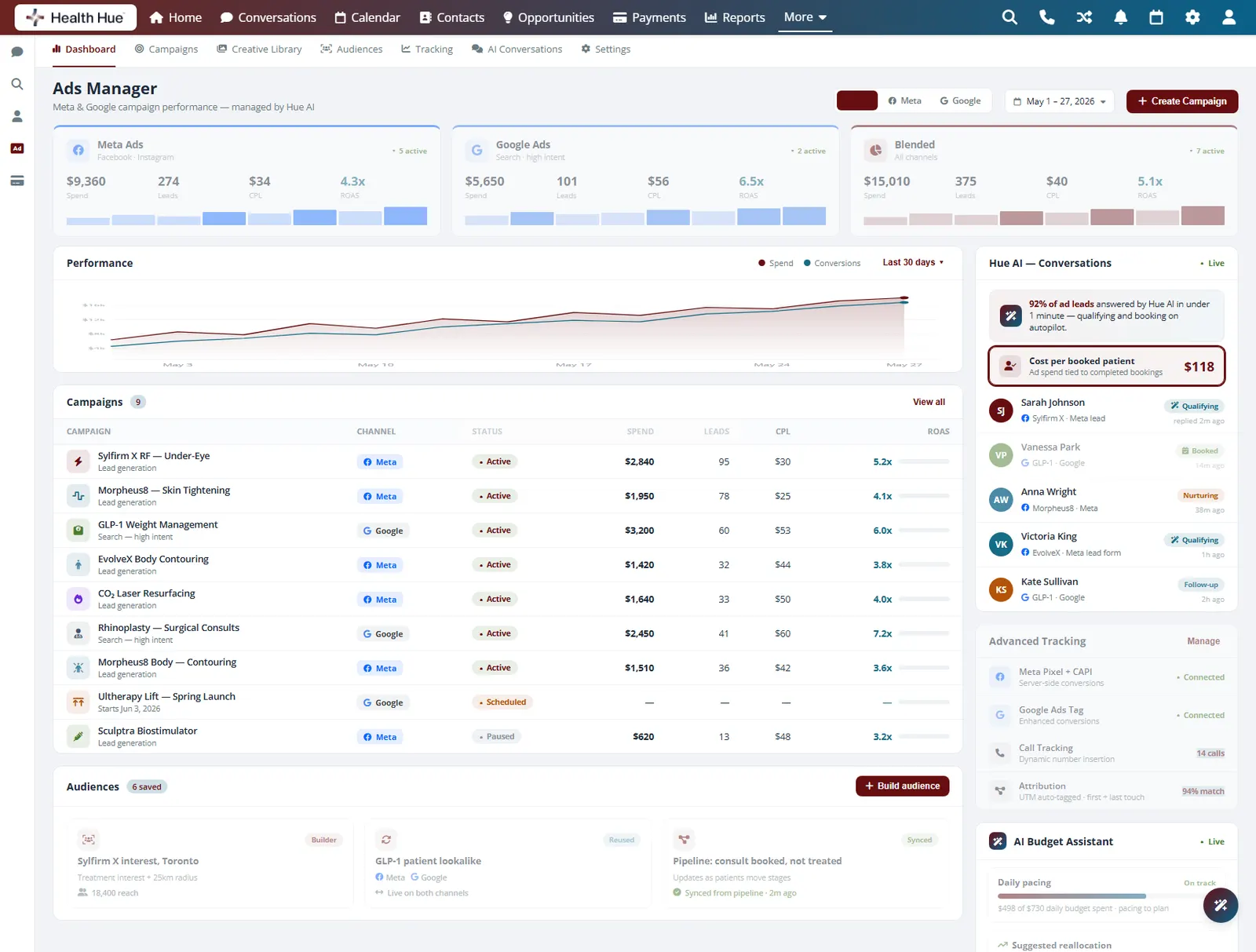The image size is (1256, 952).
Task: Click the Create Campaign button
Action: click(x=1182, y=101)
